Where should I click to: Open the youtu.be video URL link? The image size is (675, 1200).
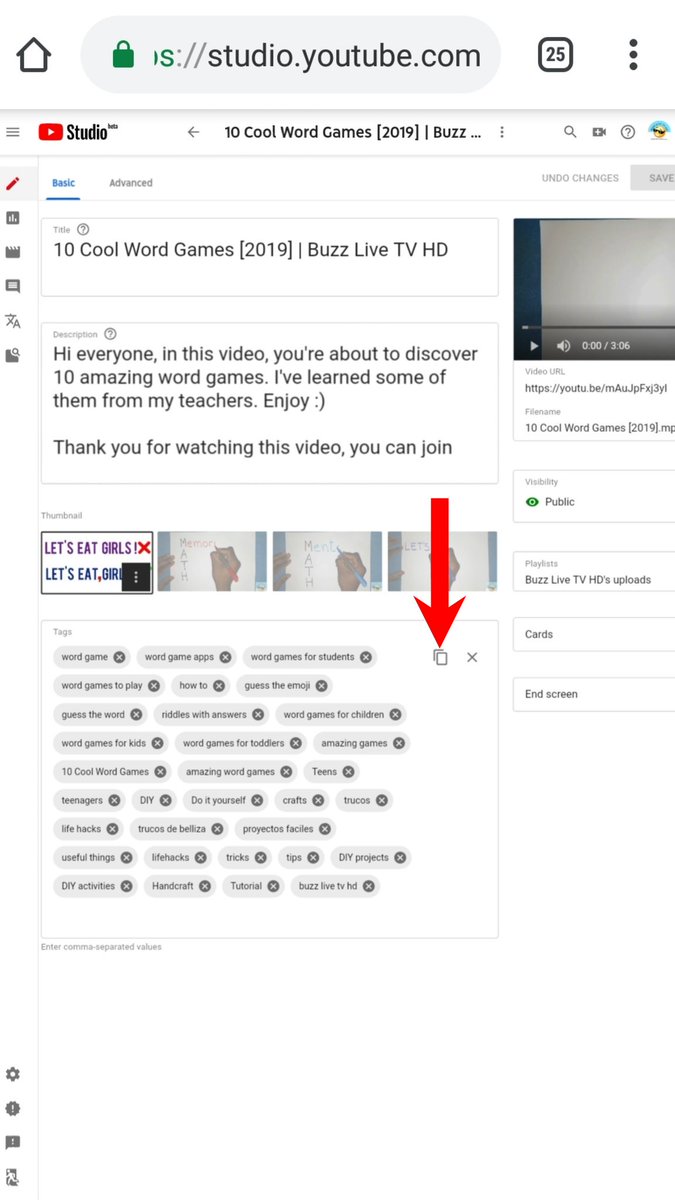596,388
